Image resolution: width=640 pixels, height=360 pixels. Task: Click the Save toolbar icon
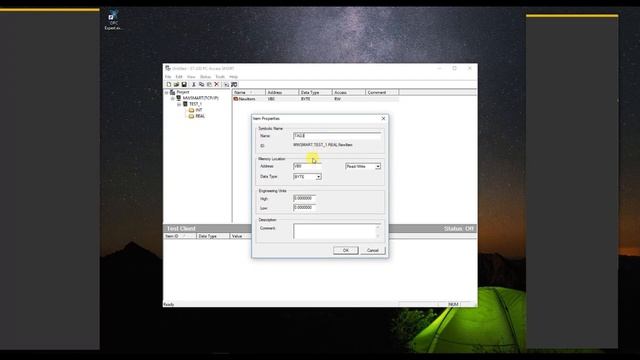point(184,84)
